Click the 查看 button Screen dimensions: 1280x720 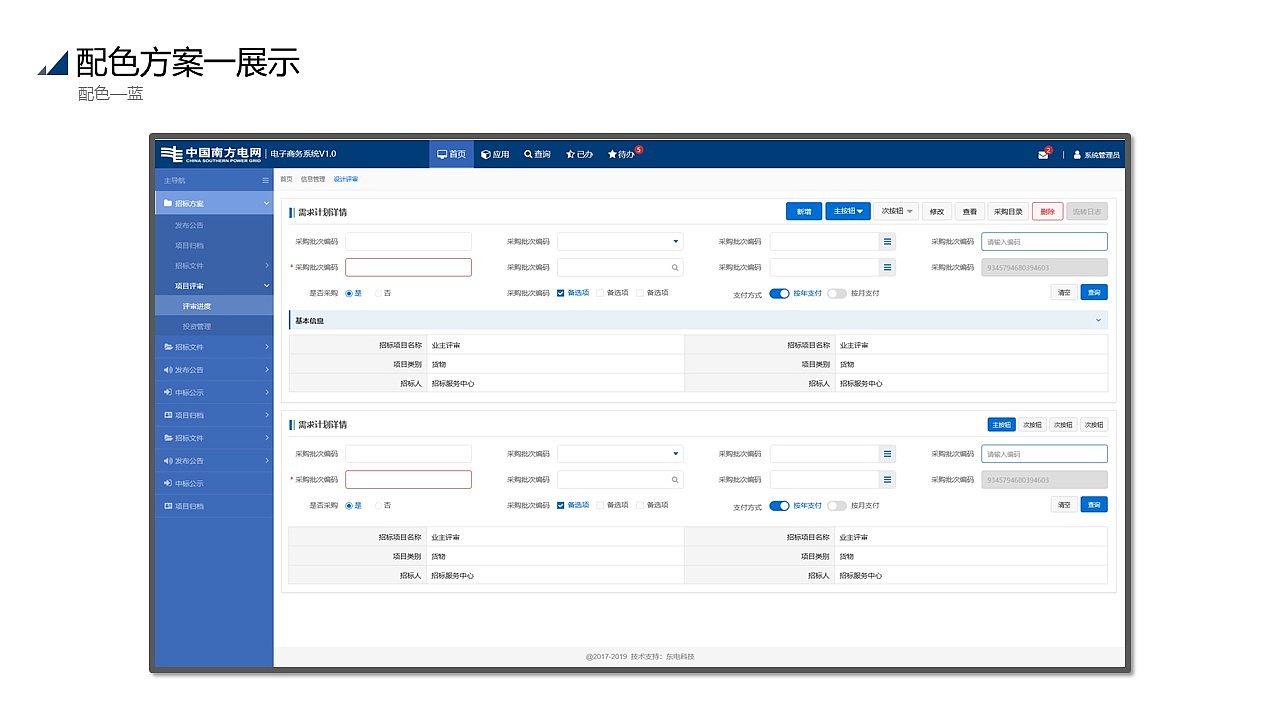pos(969,211)
